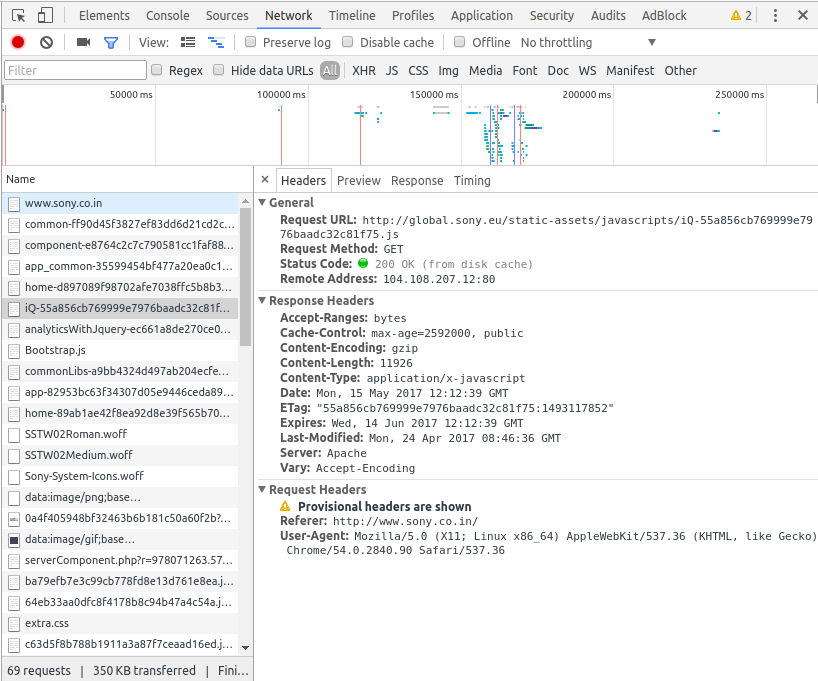Stop recording network log red button
Image resolution: width=818 pixels, height=681 pixels.
click(18, 42)
